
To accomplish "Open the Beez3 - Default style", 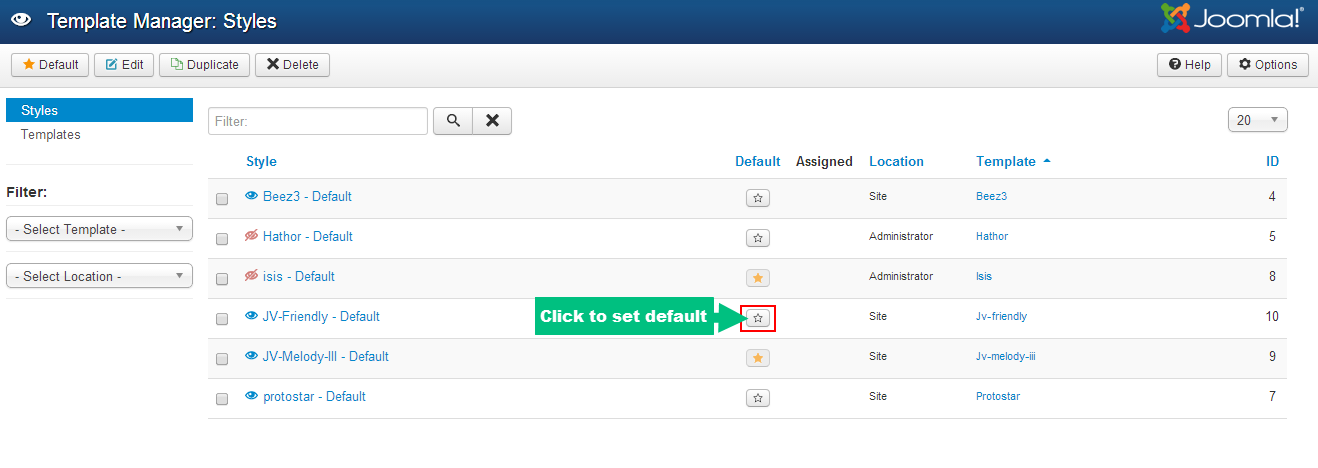I will pos(307,196).
